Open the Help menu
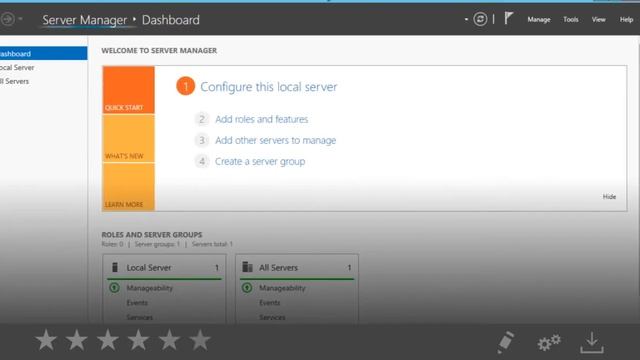Screen dimensions: 640x360 [x=626, y=20]
